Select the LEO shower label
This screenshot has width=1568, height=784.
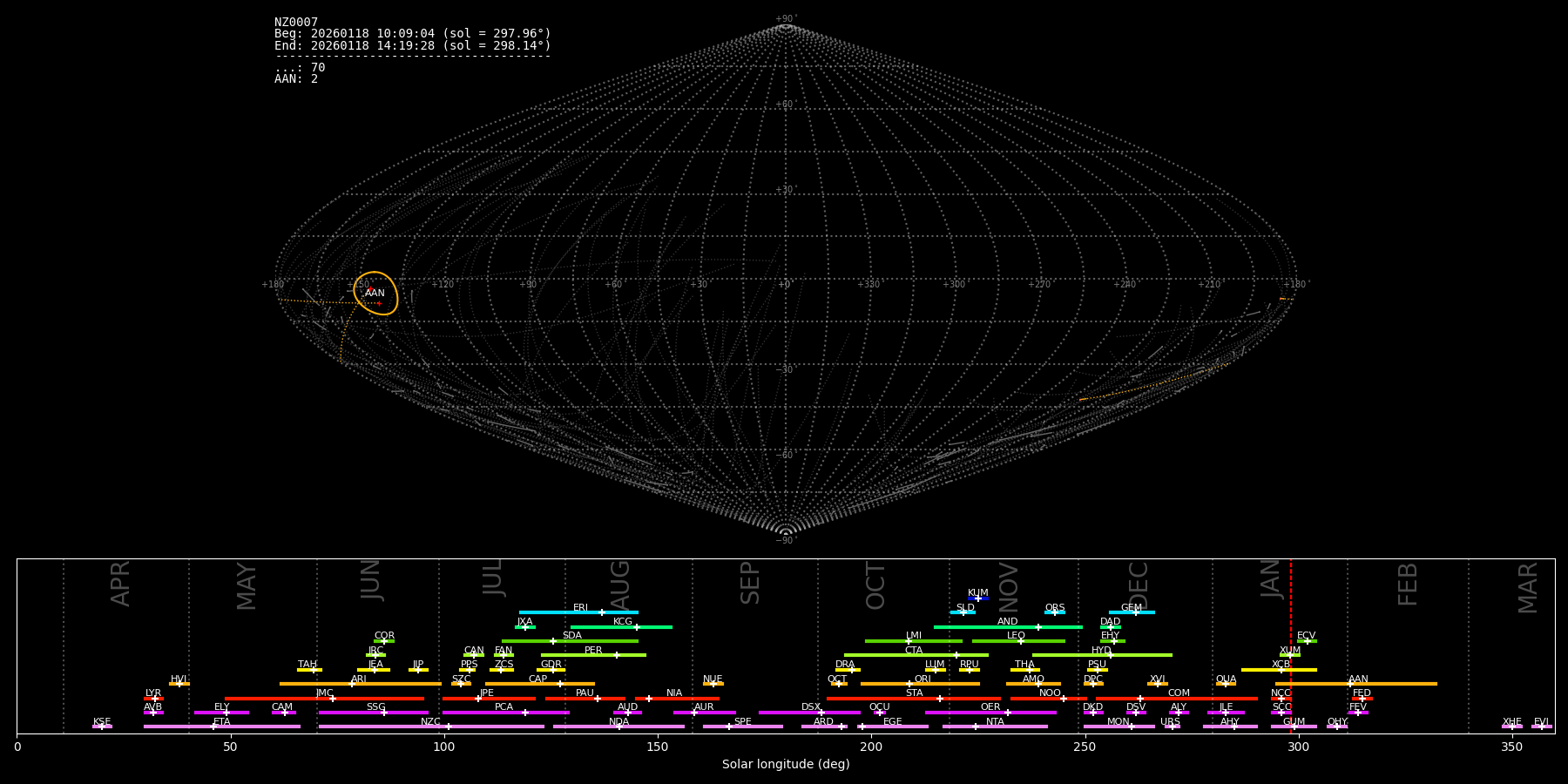tap(1017, 636)
